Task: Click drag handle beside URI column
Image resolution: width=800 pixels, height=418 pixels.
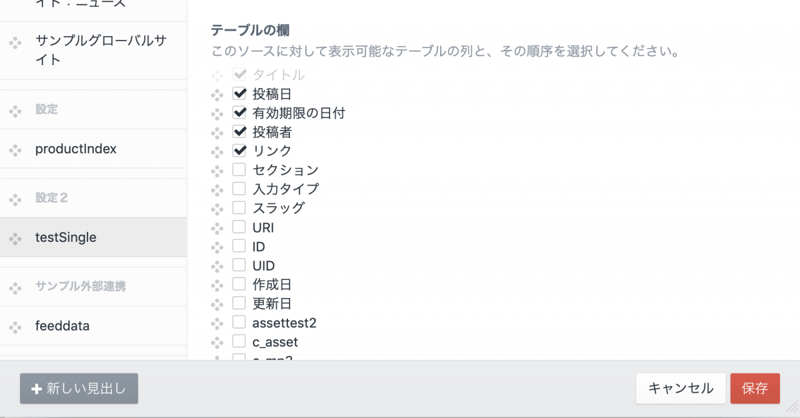Action: coord(217,228)
